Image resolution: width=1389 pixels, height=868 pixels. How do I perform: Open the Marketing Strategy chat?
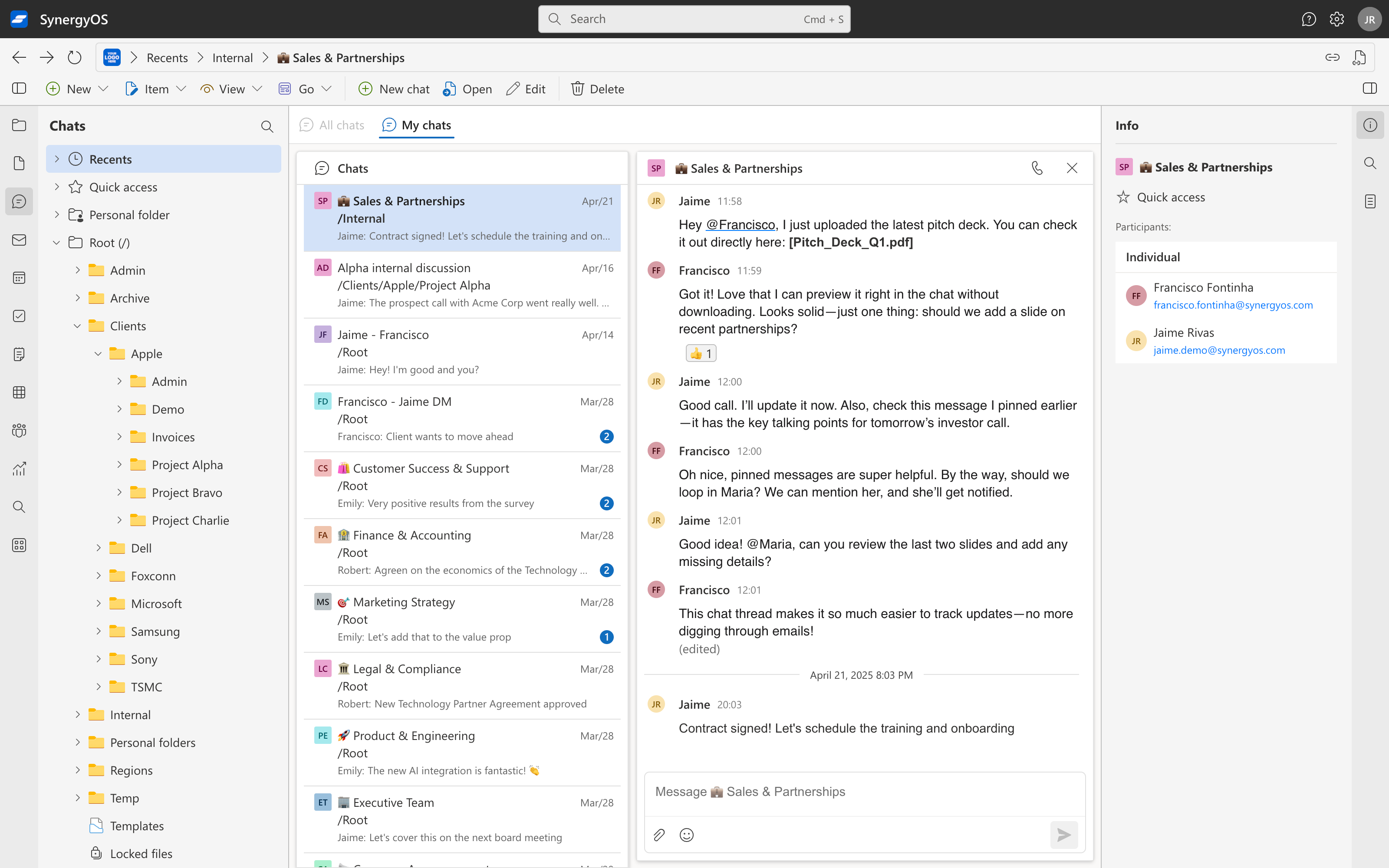[x=462, y=619]
